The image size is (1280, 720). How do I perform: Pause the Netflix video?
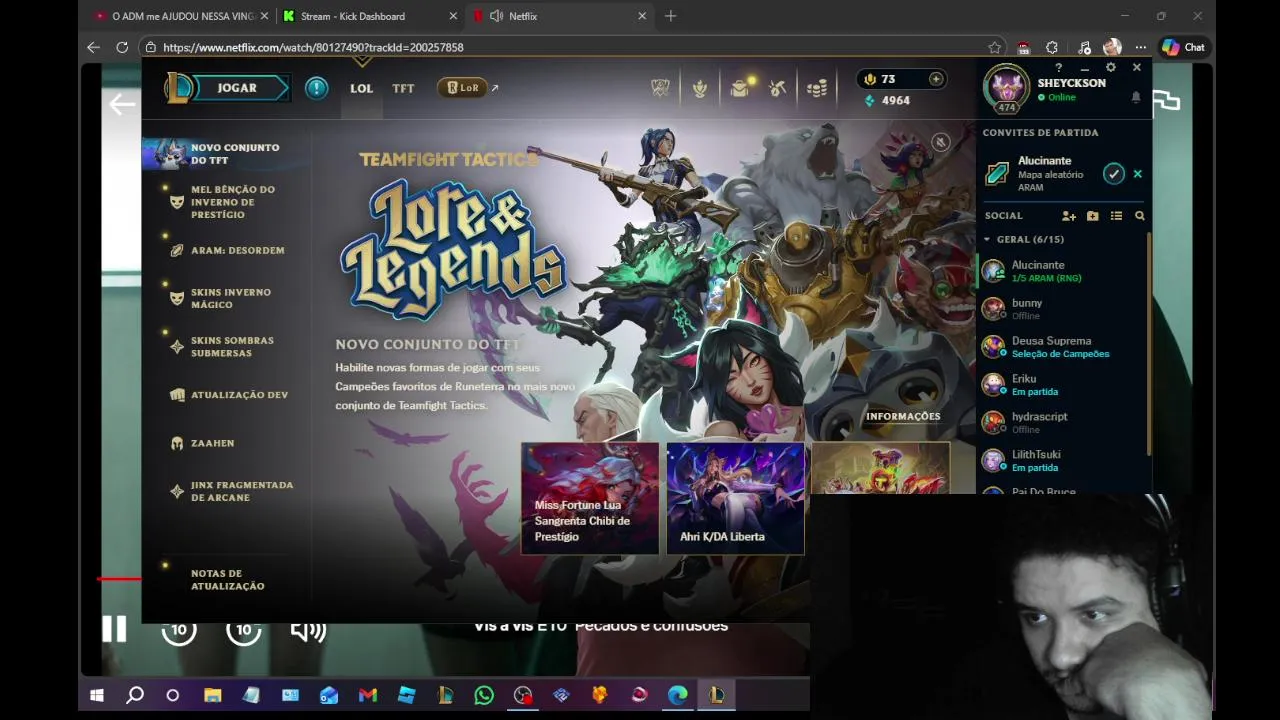click(x=114, y=629)
